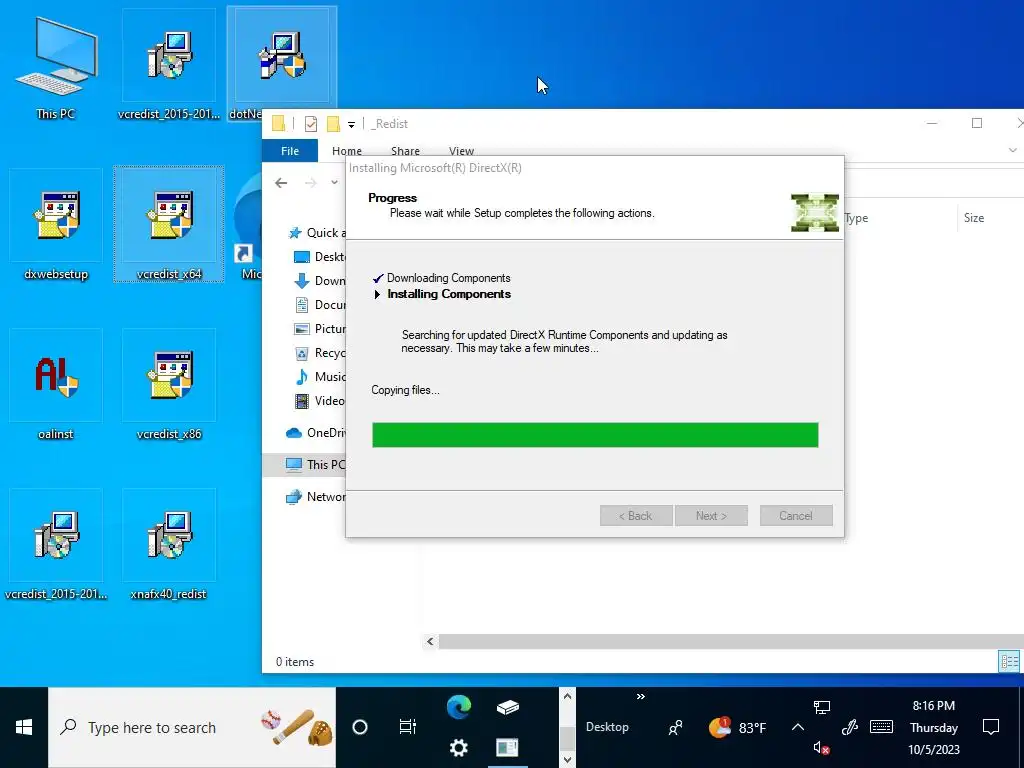Open the Windows Start menu
Image resolution: width=1024 pixels, height=768 pixels.
[x=24, y=728]
